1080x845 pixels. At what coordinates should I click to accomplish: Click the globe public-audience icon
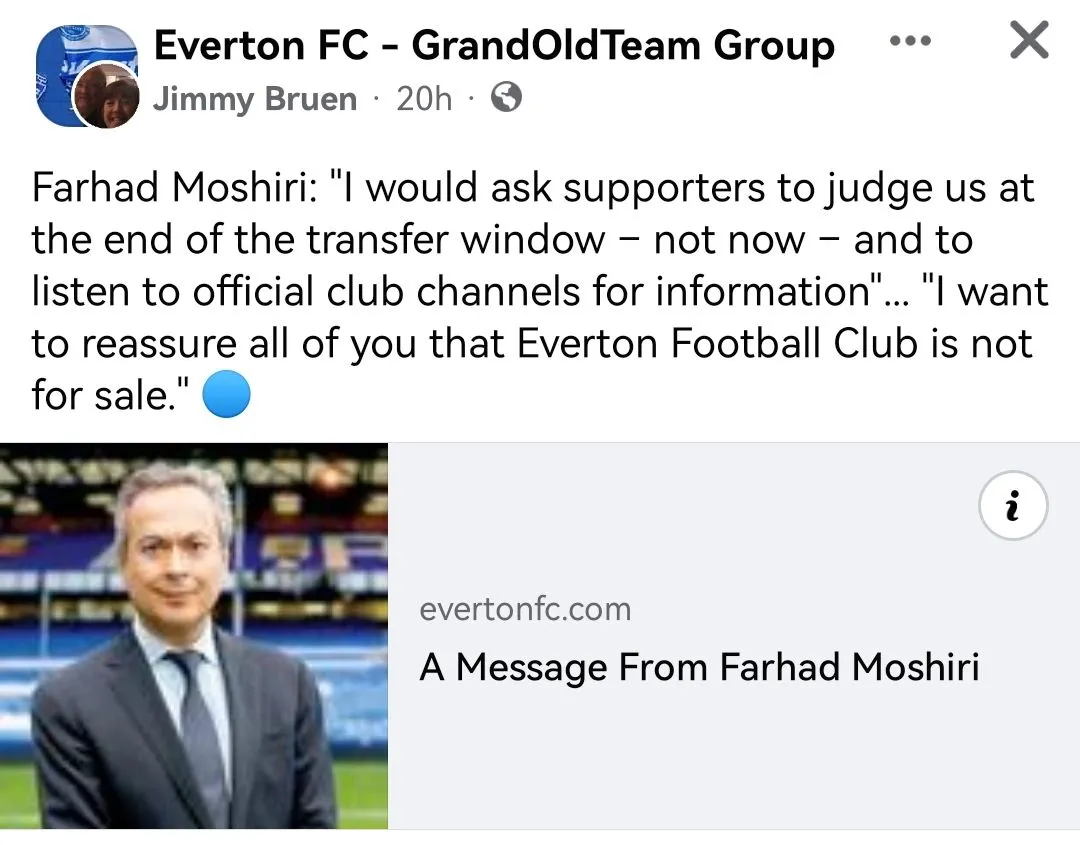point(507,98)
